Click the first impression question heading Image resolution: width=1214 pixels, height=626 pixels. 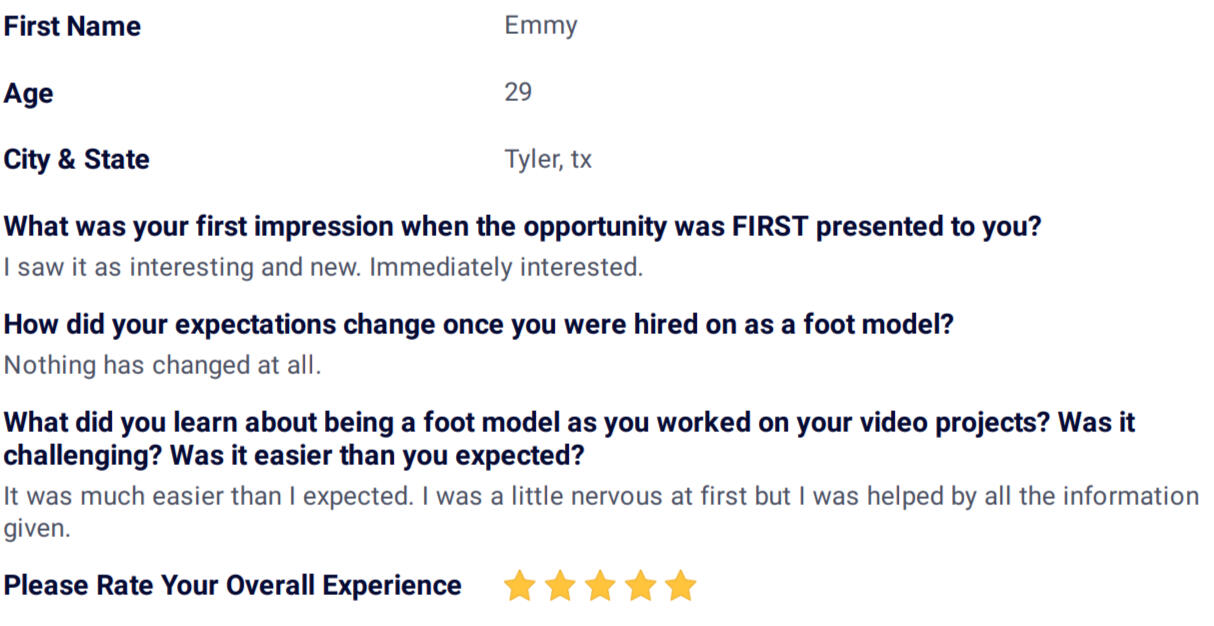coord(523,227)
